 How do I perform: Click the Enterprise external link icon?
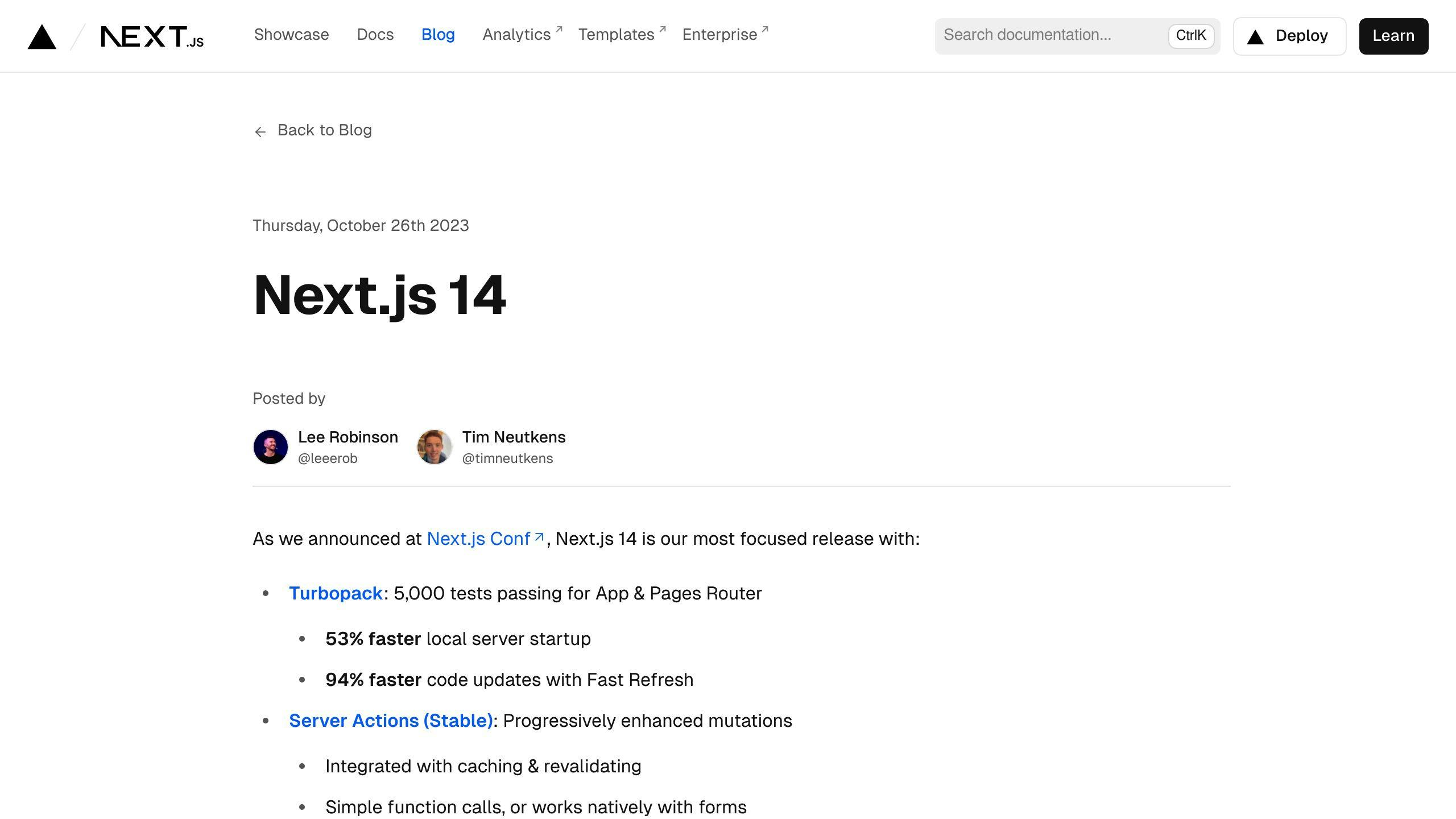coord(765,28)
